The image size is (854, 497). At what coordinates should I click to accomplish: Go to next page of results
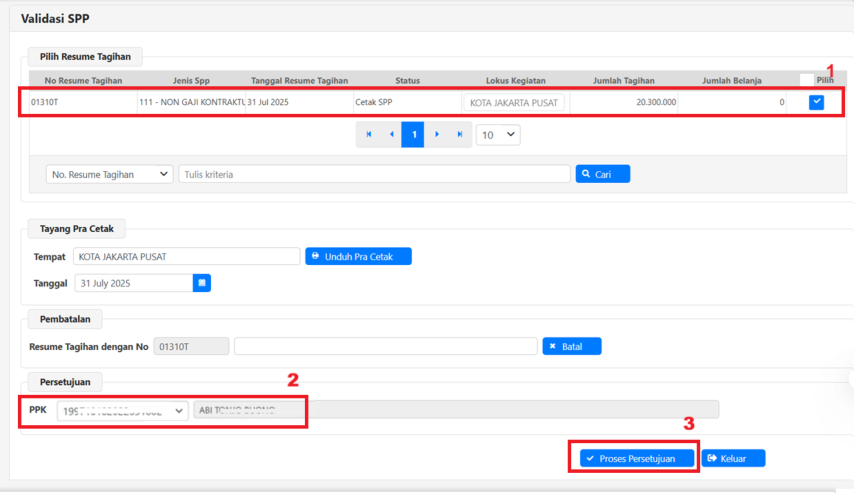(x=437, y=134)
